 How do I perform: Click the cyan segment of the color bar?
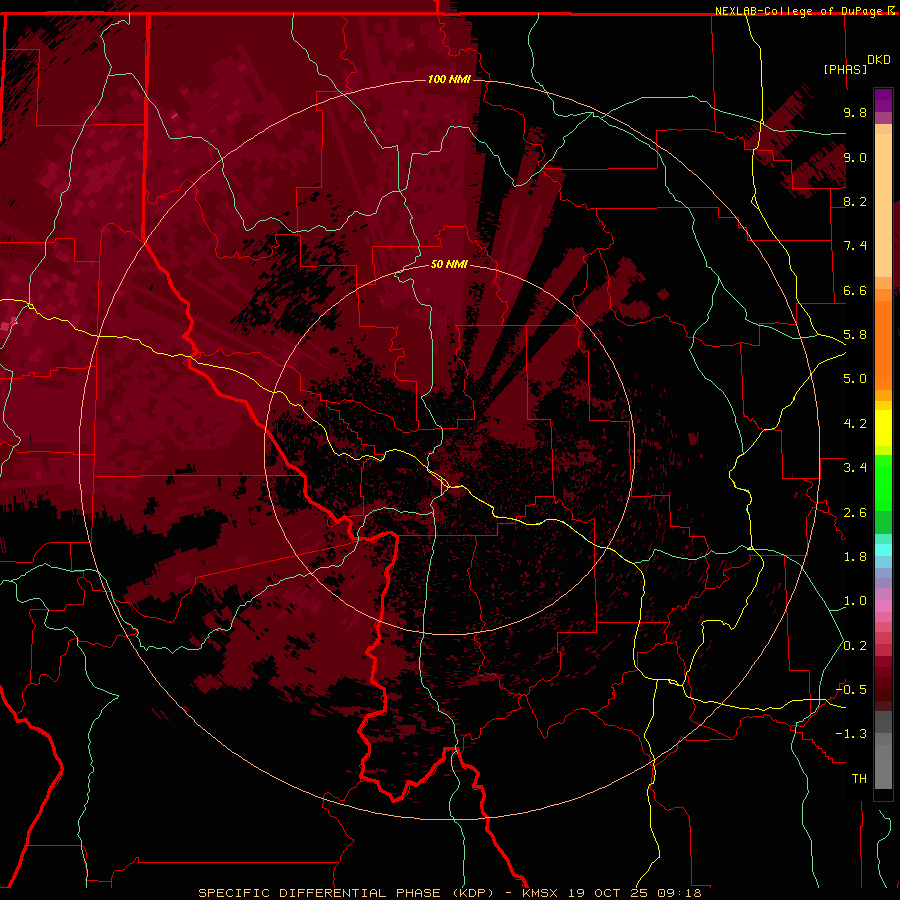point(883,550)
